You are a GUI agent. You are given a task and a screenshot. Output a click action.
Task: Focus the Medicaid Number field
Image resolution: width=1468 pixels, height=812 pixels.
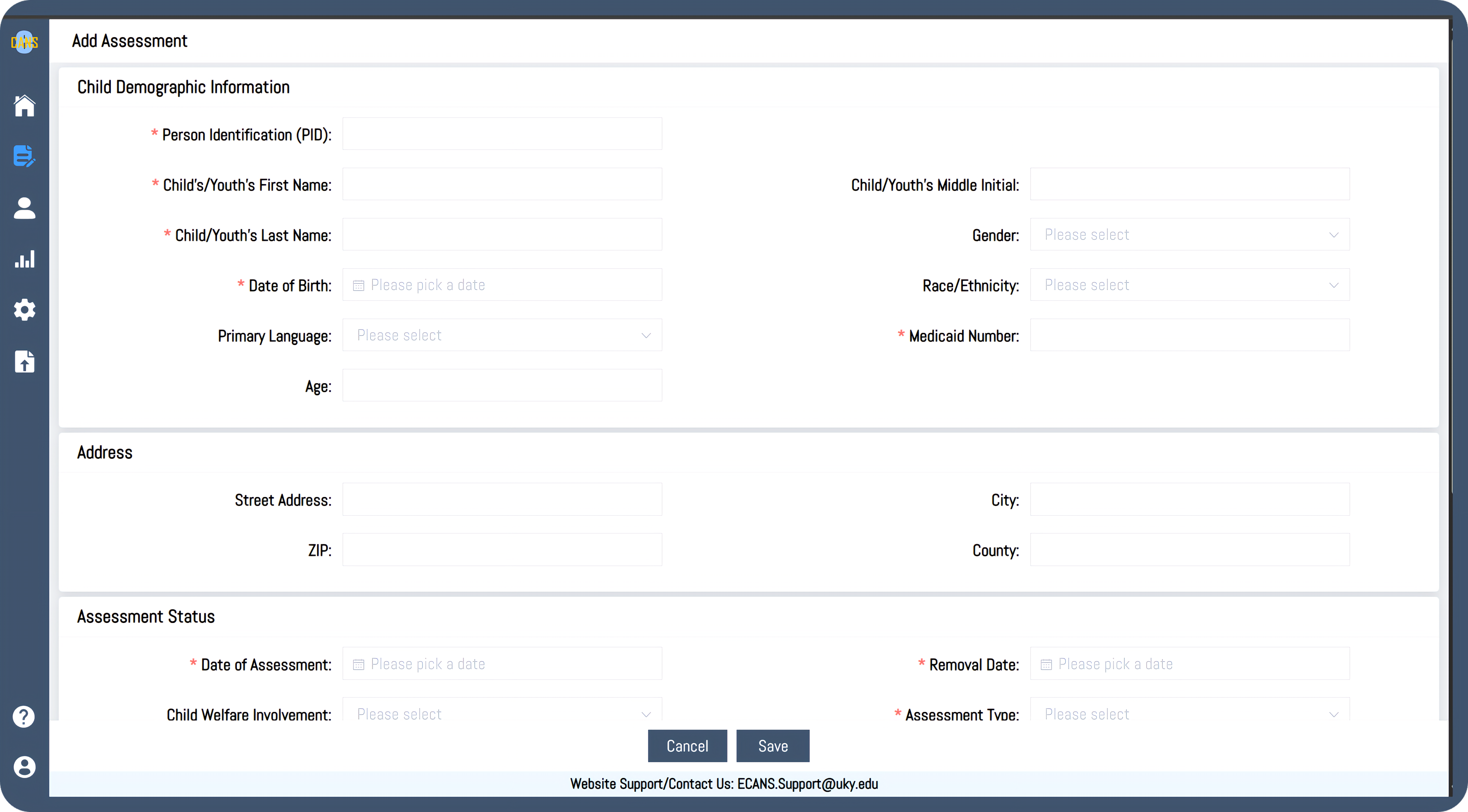click(x=1190, y=335)
